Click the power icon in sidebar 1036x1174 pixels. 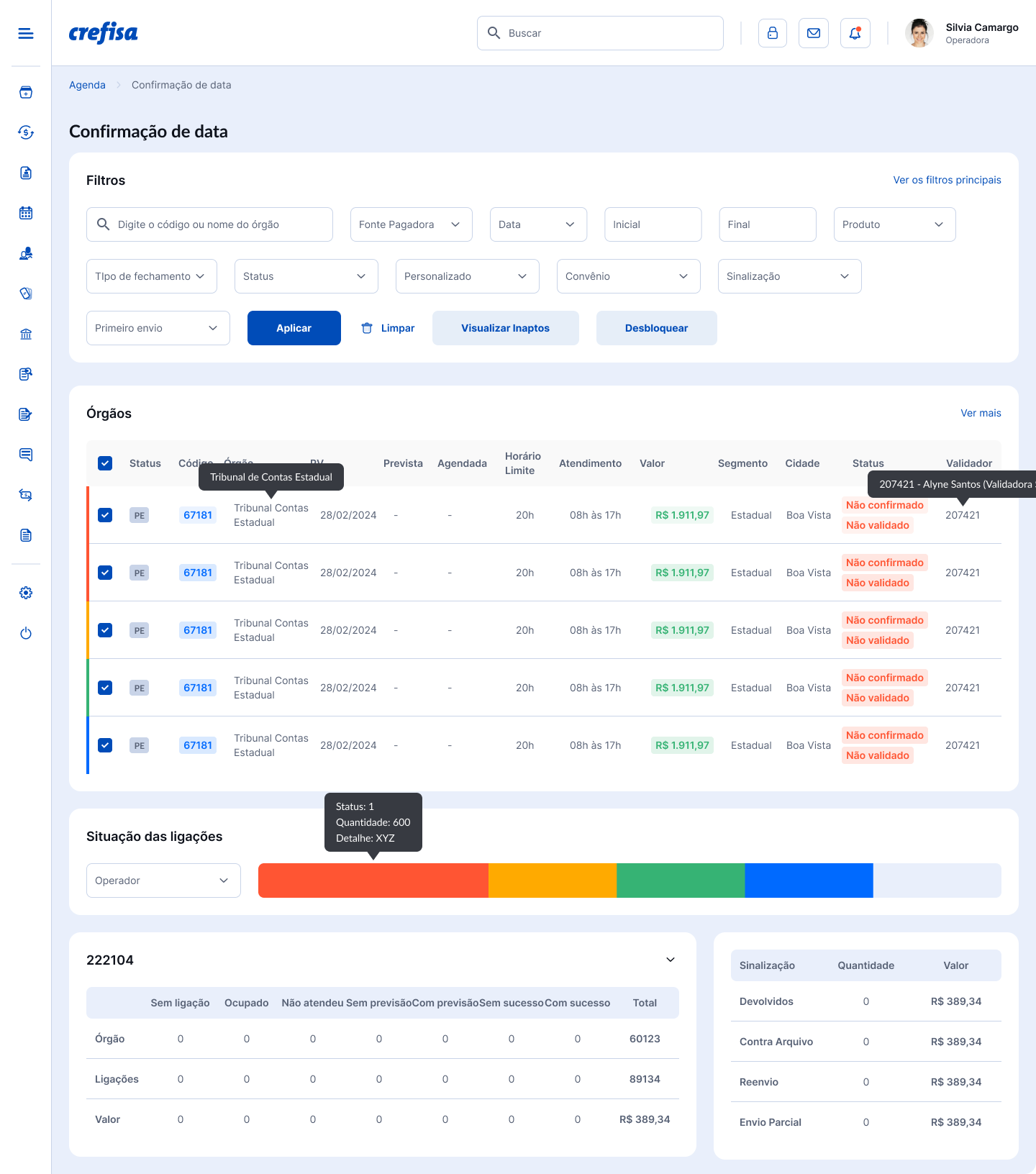click(26, 633)
